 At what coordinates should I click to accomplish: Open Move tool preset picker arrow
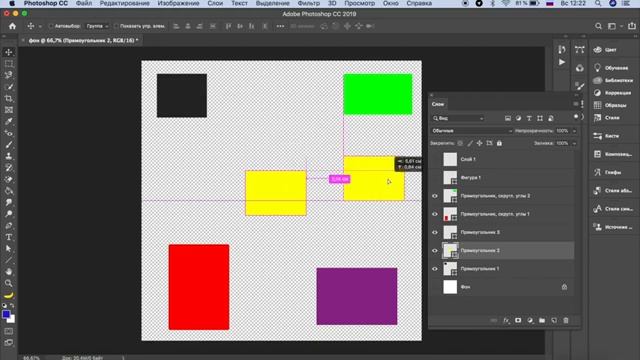40,26
